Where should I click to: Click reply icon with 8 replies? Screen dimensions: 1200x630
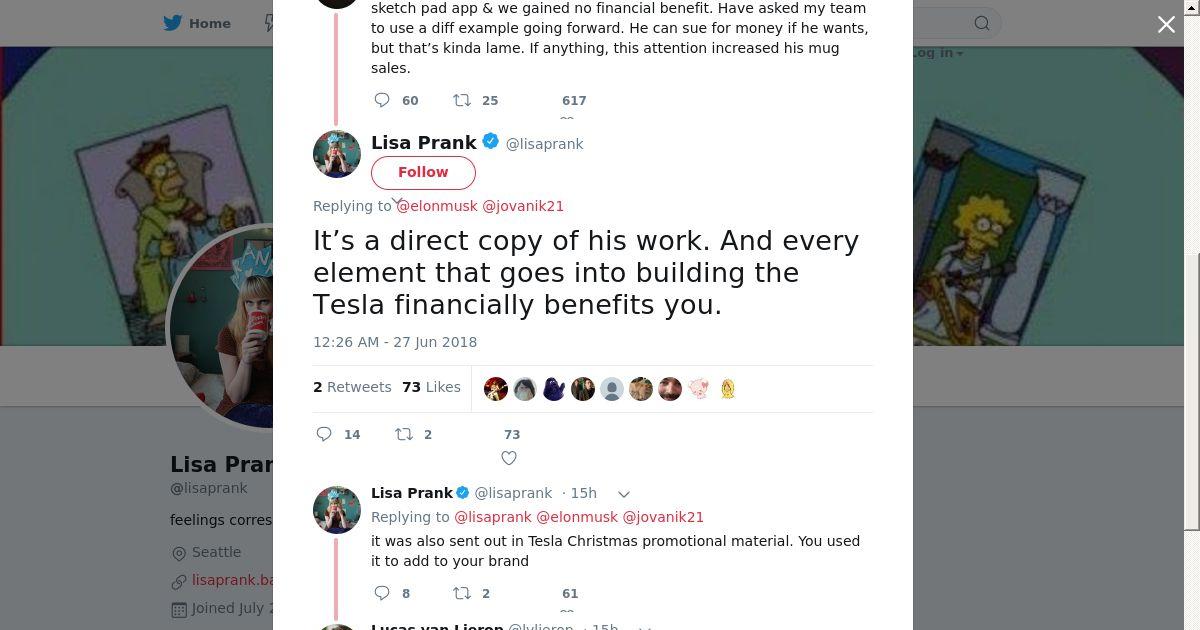(382, 593)
